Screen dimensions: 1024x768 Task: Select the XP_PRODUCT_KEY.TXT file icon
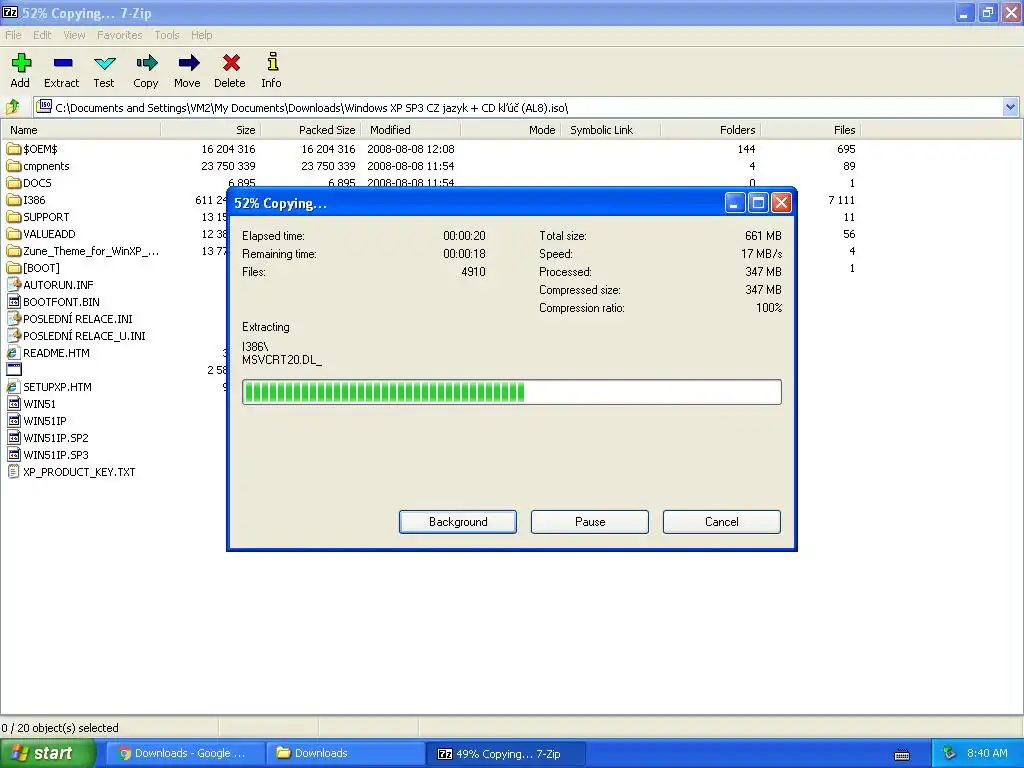13,472
